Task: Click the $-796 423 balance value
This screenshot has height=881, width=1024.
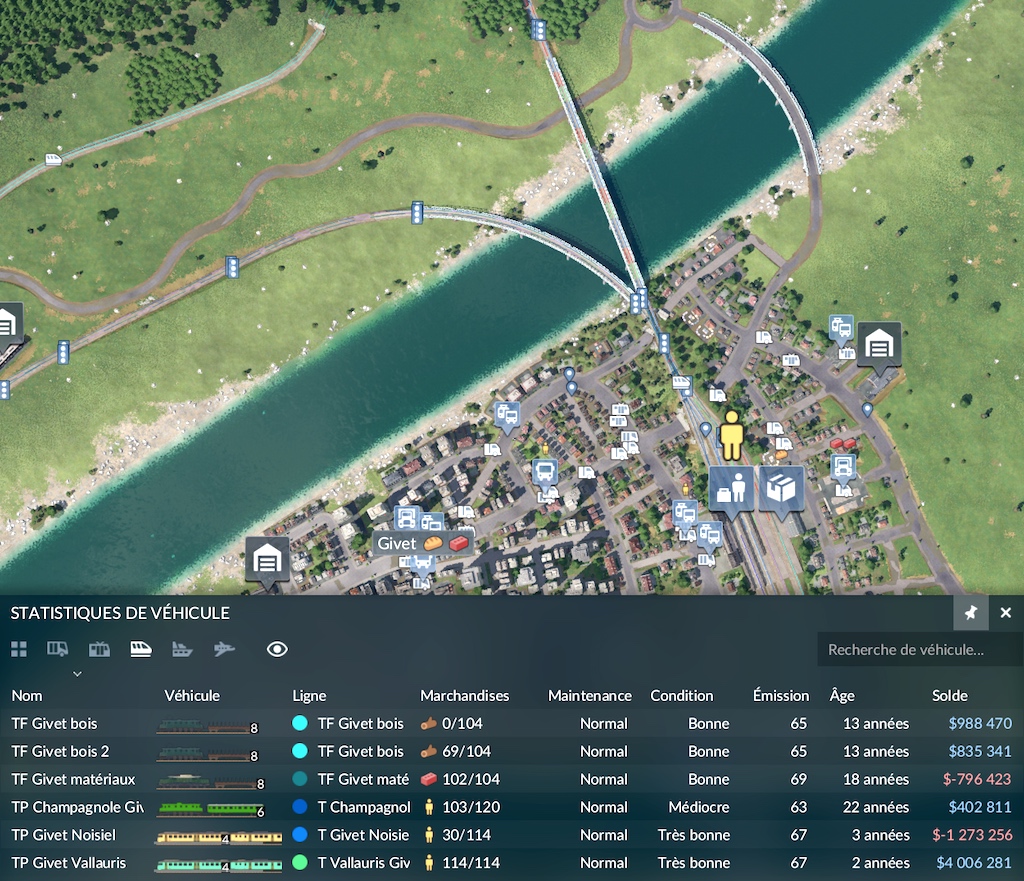Action: pos(977,779)
